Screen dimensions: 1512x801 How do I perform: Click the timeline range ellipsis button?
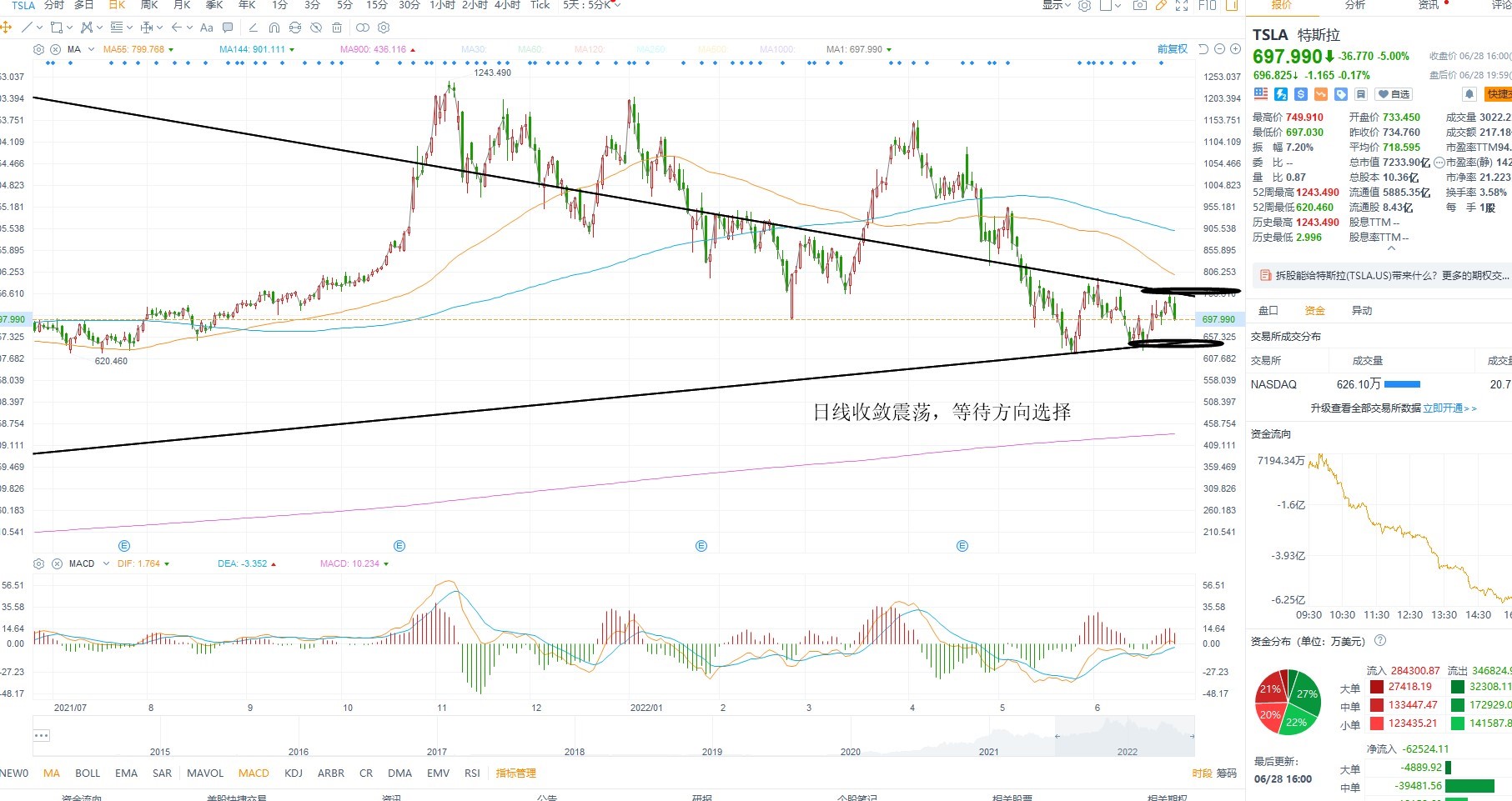pos(42,735)
